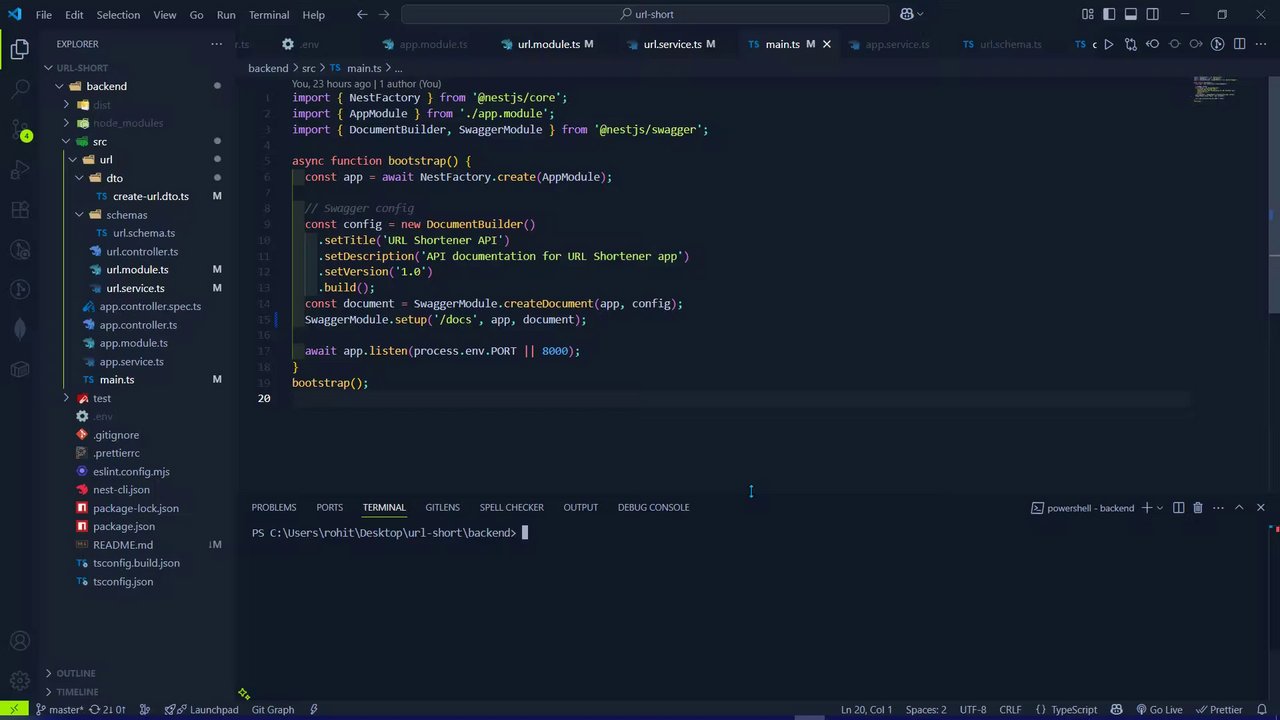
Task: Kill terminal with the trash icon
Action: [x=1198, y=508]
